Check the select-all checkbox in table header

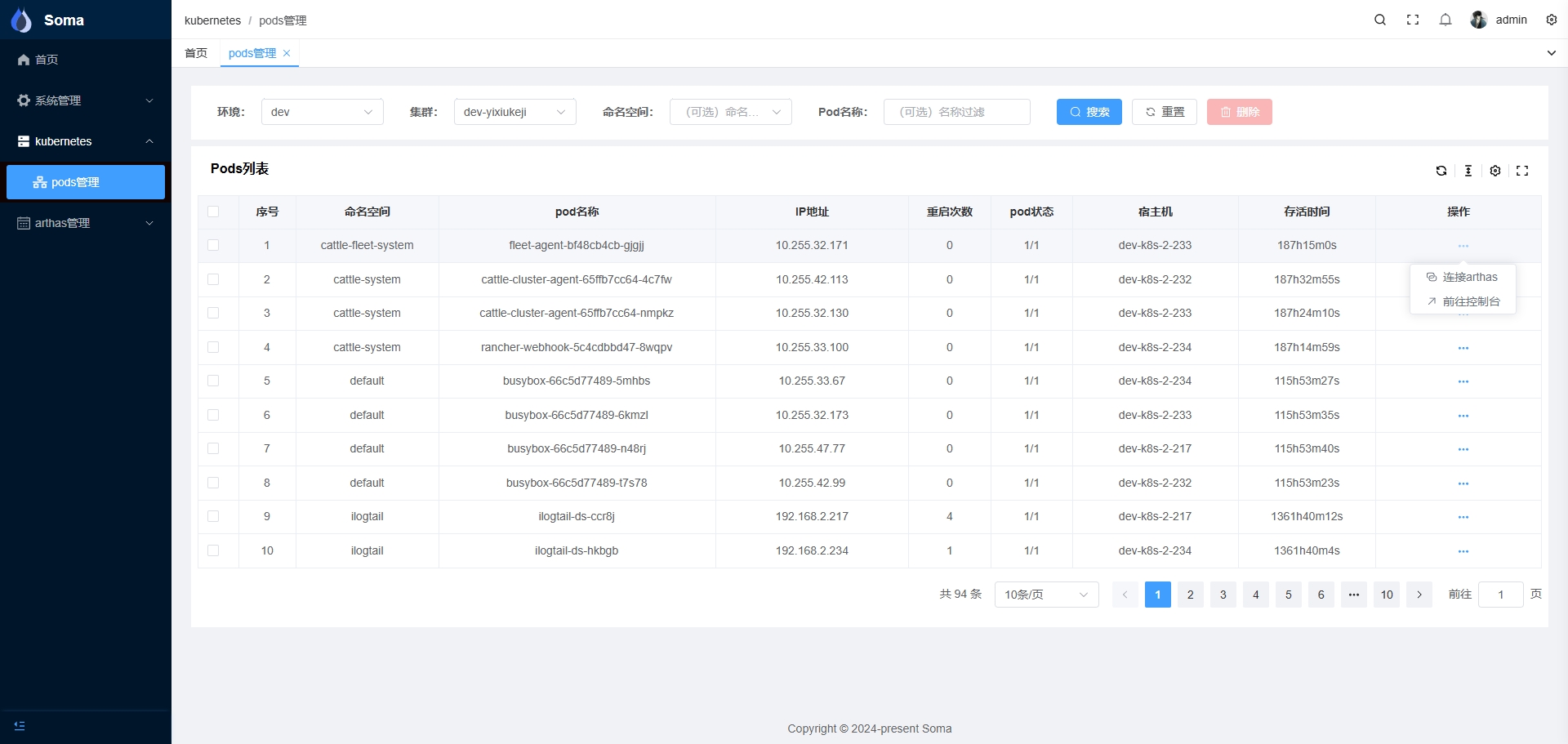(213, 212)
